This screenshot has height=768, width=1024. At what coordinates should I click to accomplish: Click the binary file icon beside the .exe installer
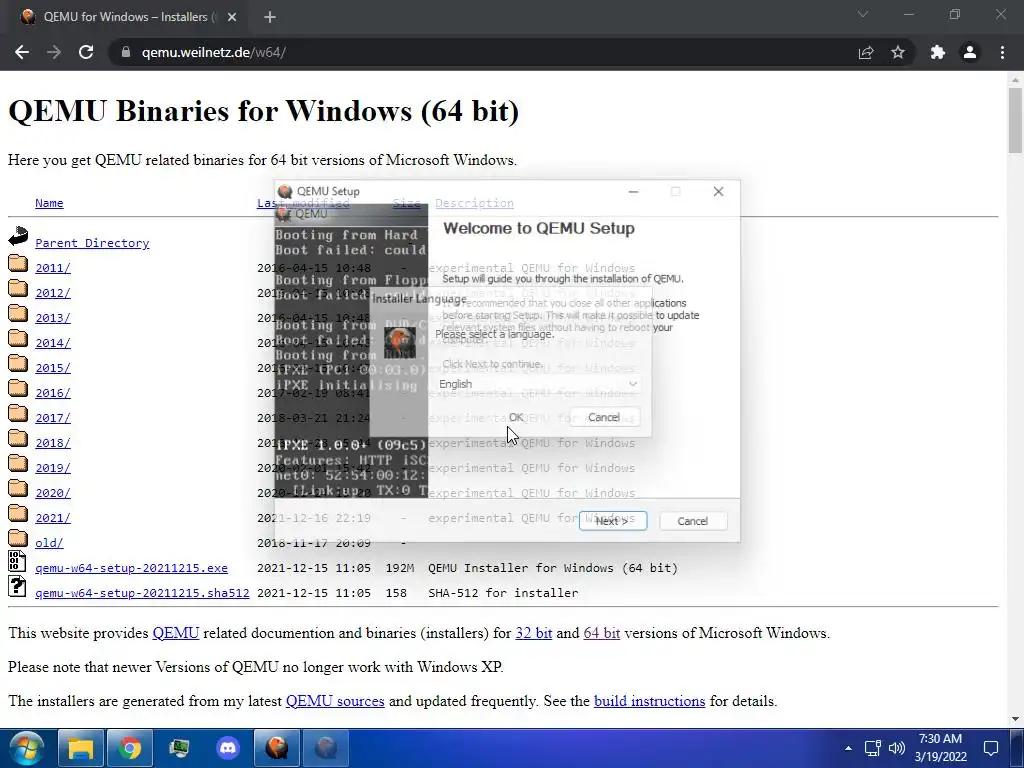[18, 562]
